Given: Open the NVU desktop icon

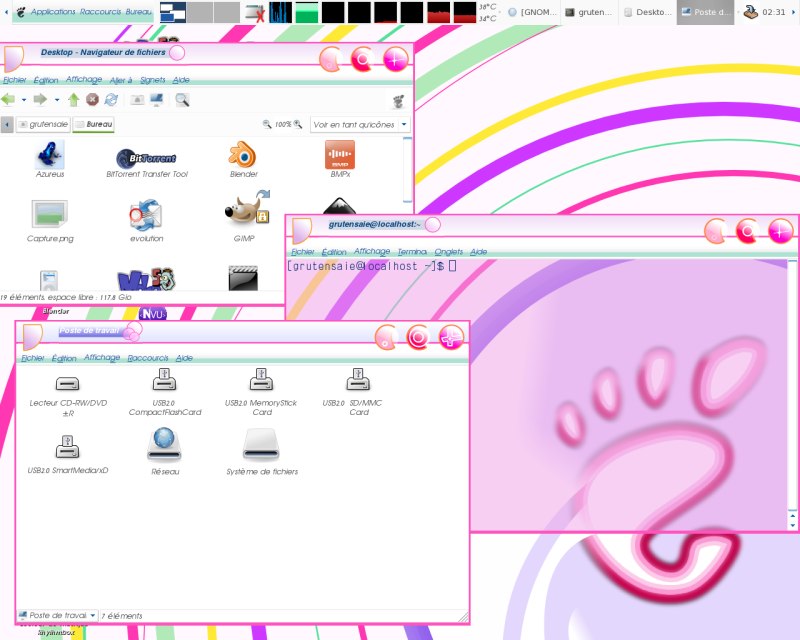Looking at the screenshot, I should click(153, 313).
